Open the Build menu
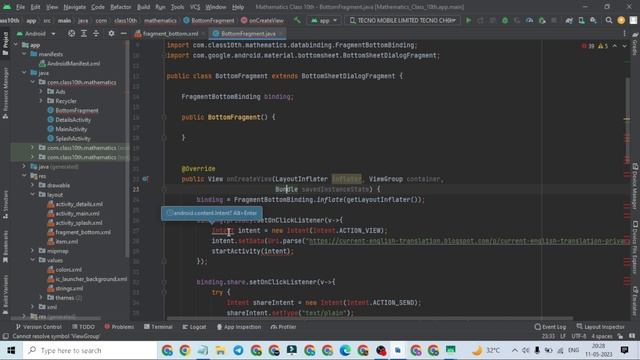The width and height of the screenshot is (640, 360). click(x=143, y=7)
